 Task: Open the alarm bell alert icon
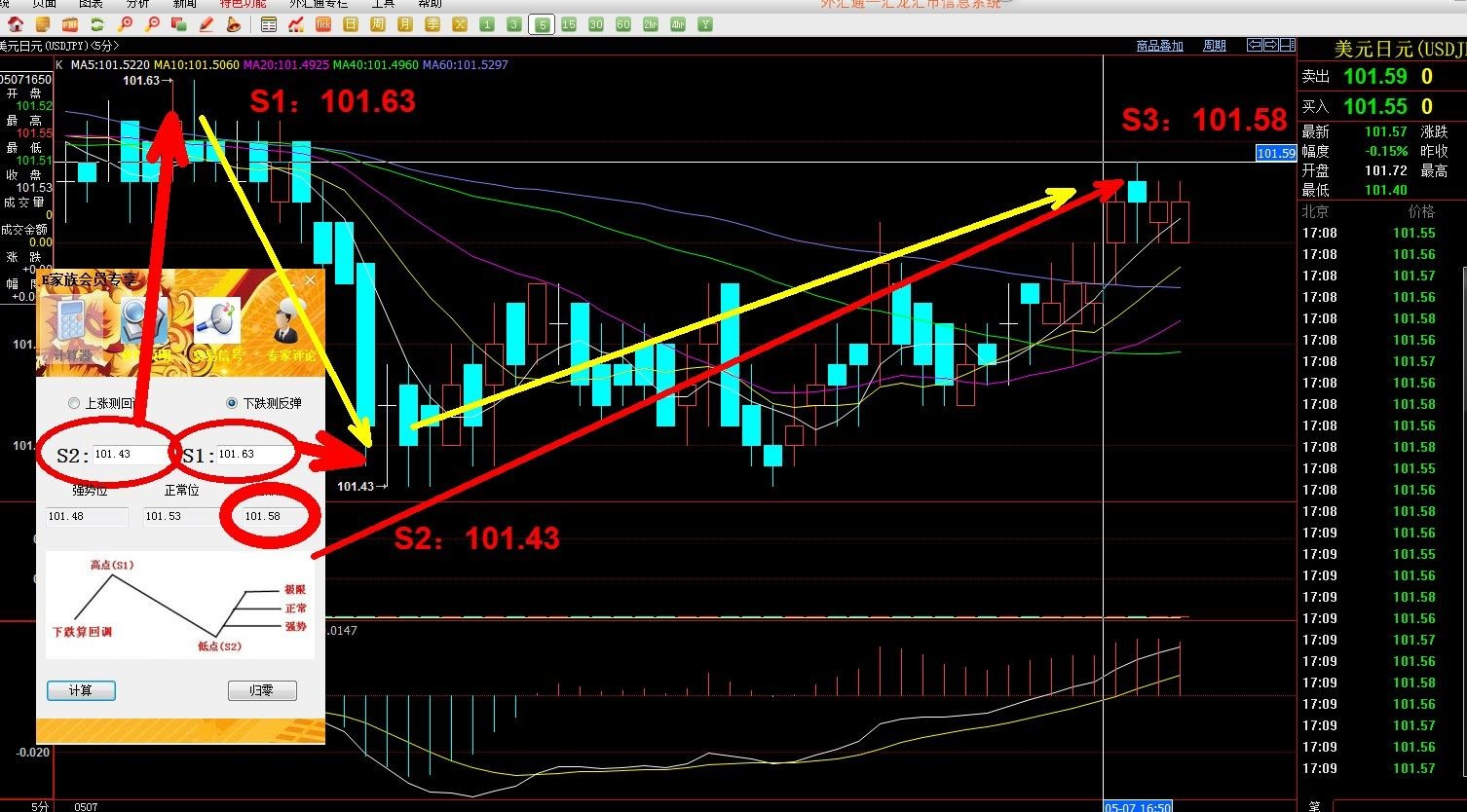coord(234,24)
